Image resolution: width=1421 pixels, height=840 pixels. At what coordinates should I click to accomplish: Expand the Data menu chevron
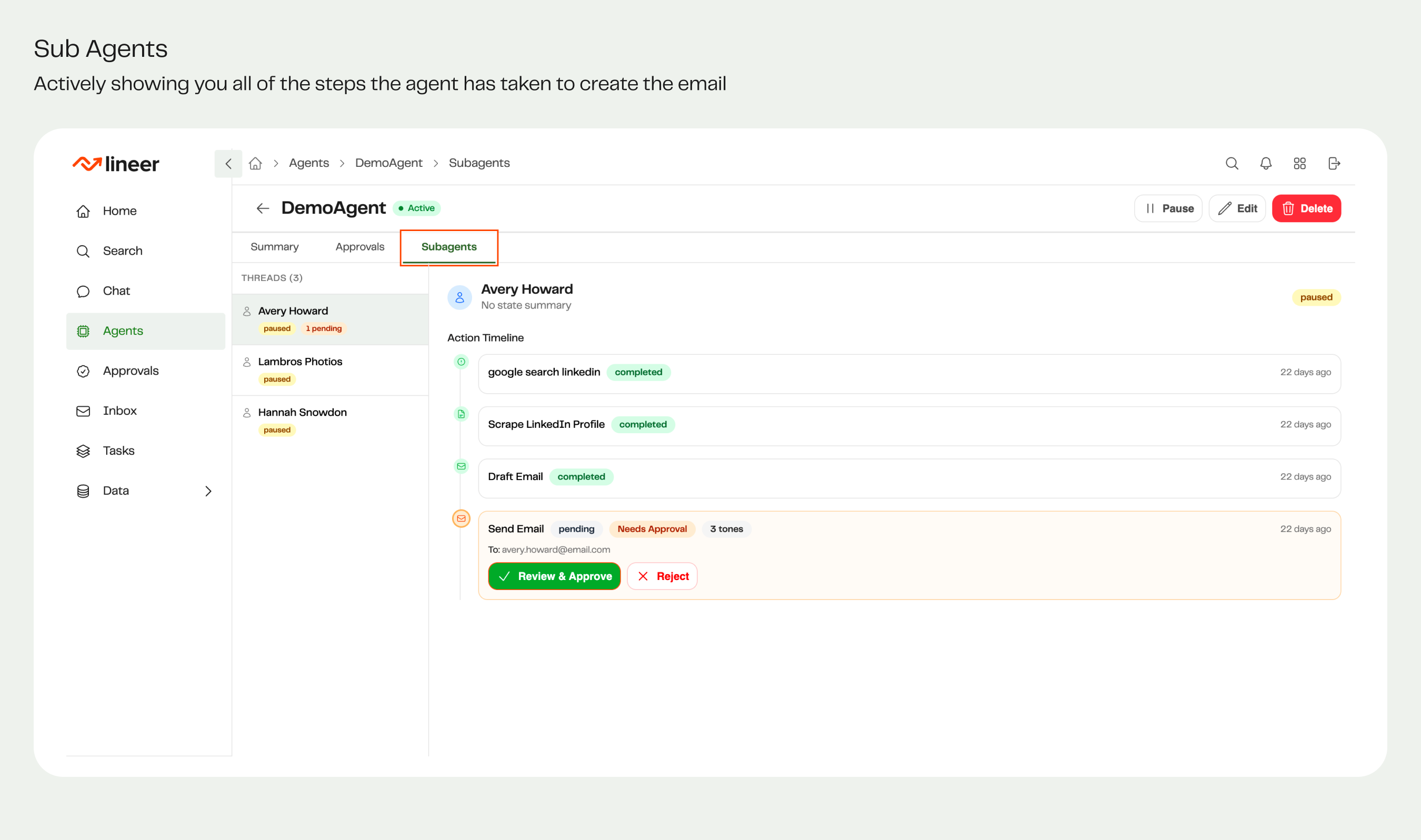click(x=208, y=491)
